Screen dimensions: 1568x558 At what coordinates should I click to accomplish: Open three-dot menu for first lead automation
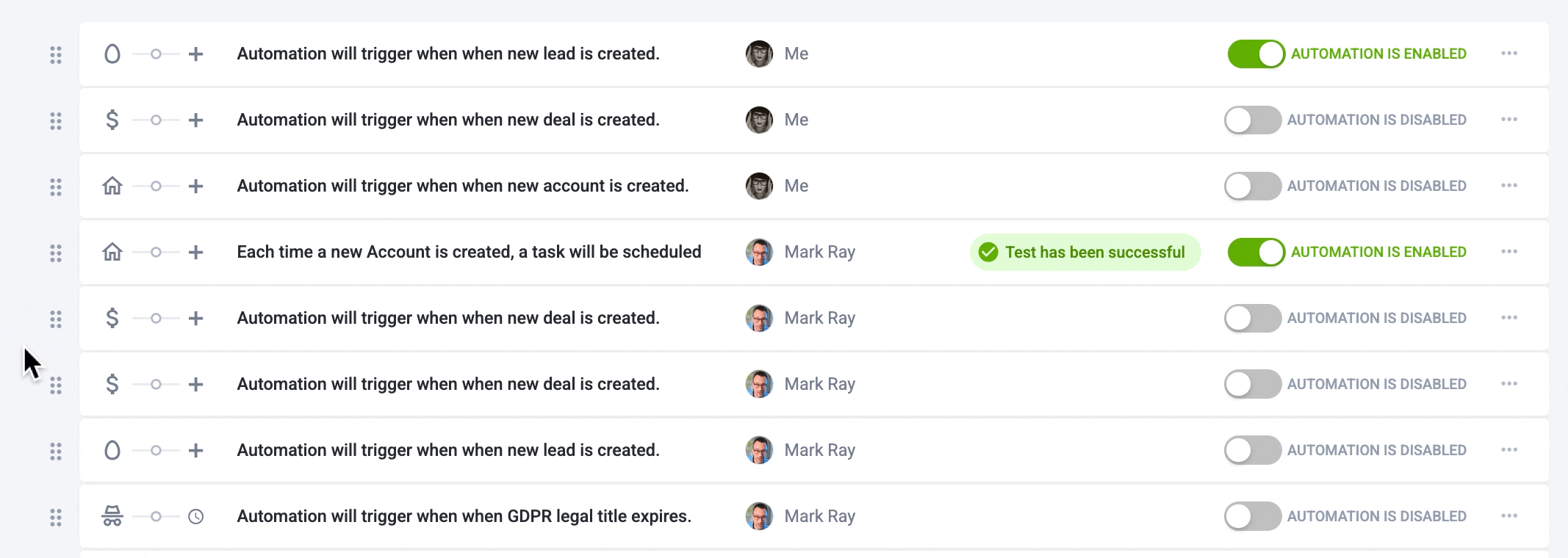(x=1509, y=54)
